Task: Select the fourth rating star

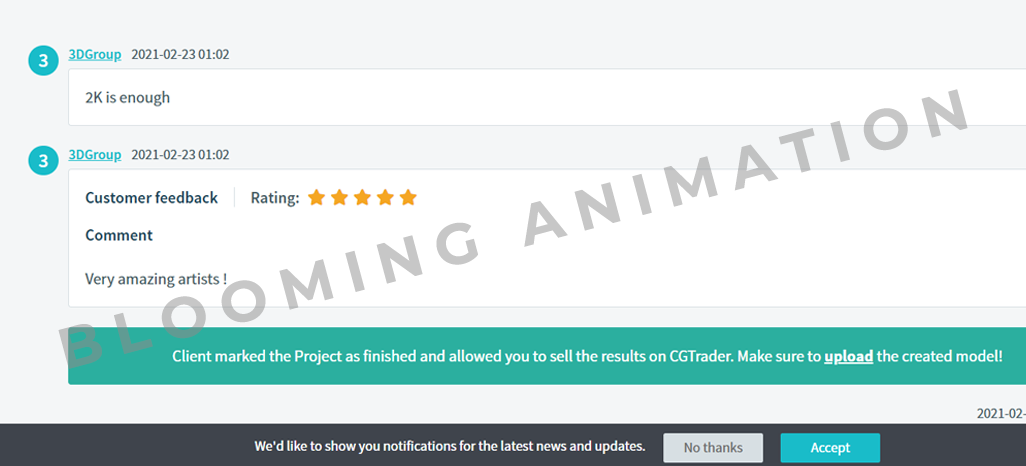Action: [385, 197]
